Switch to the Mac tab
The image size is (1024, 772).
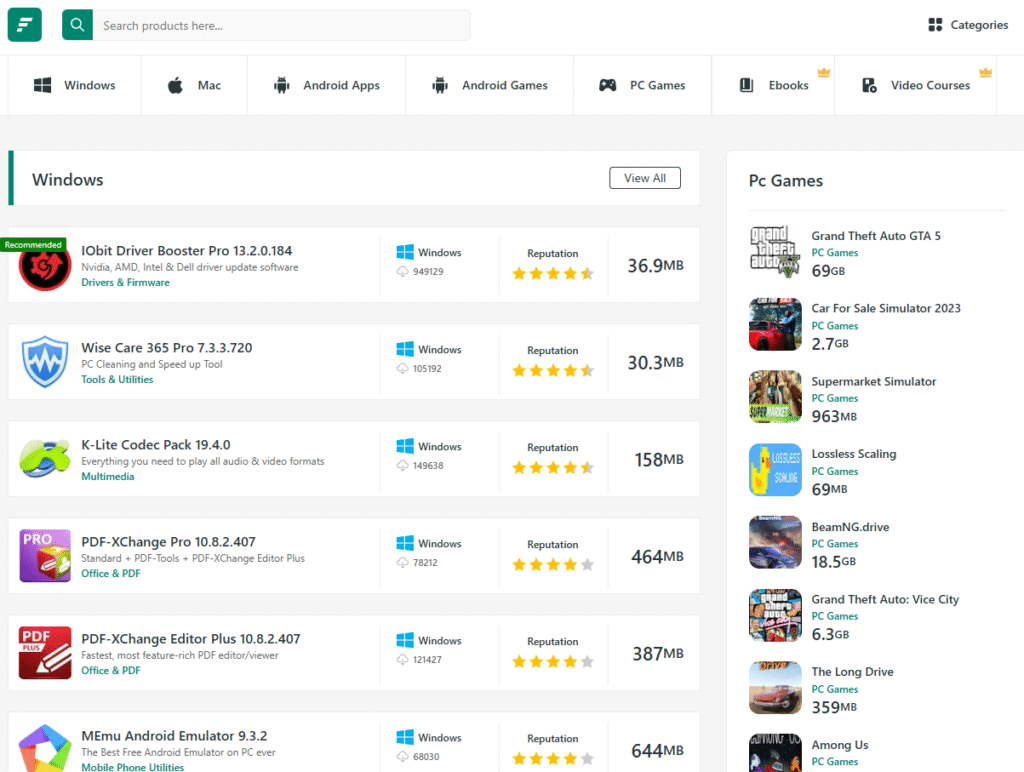click(194, 85)
